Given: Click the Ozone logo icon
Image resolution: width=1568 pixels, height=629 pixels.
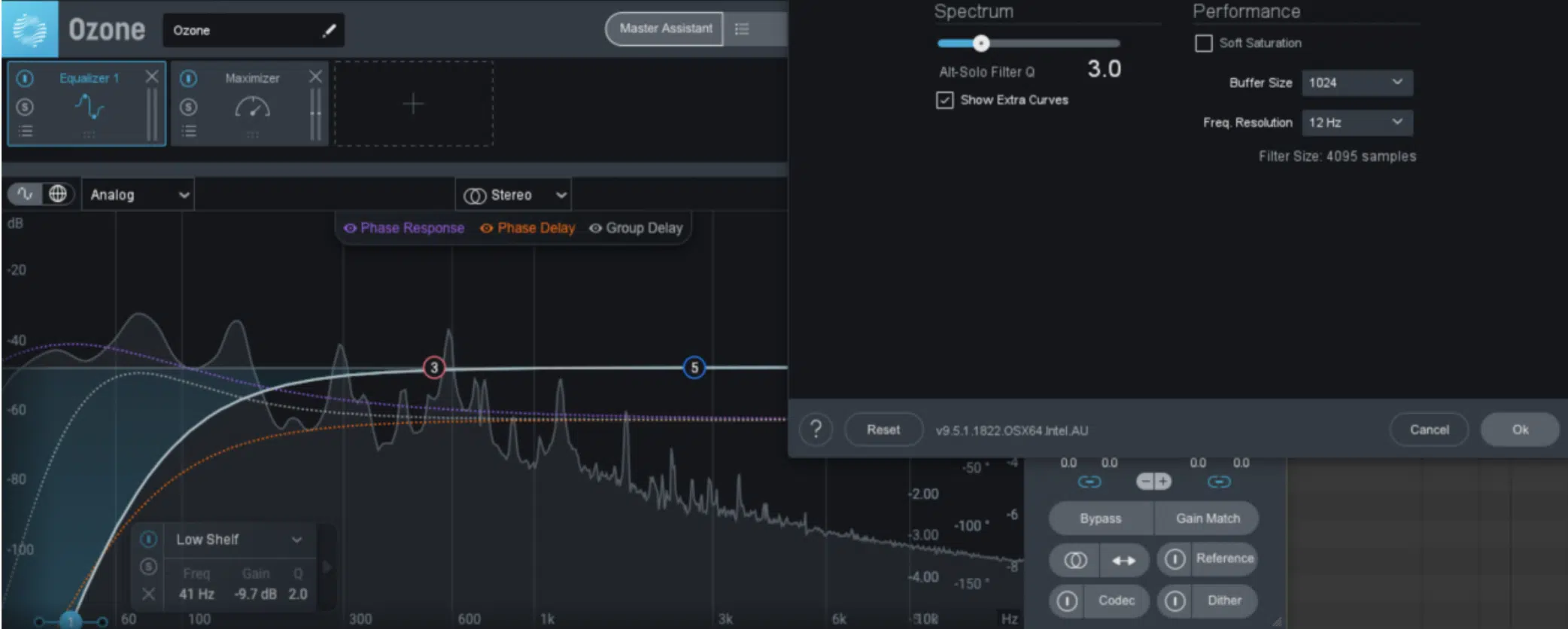Looking at the screenshot, I should tap(30, 30).
